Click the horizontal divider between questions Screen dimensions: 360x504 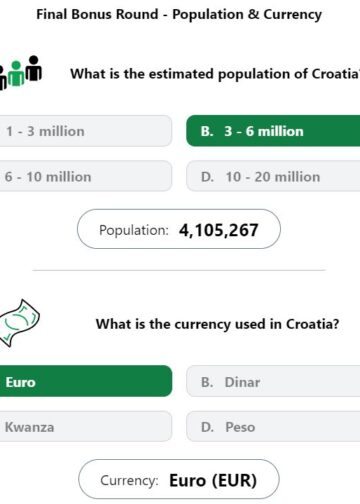tap(179, 270)
